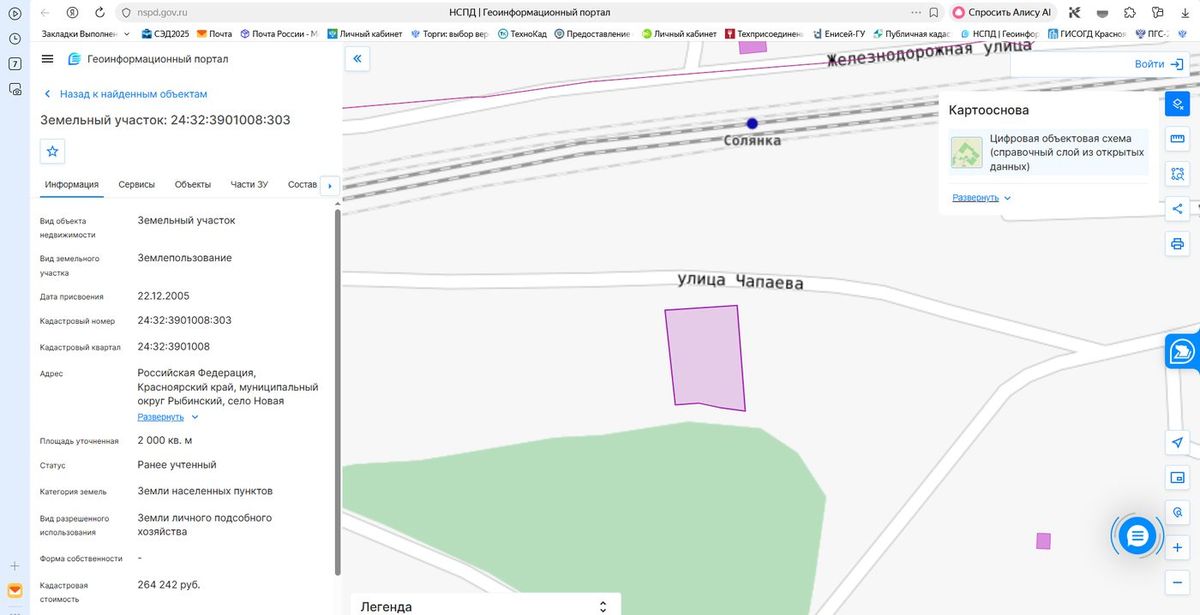1200x615 pixels.
Task: Switch to the Сервисы tab
Action: point(136,185)
